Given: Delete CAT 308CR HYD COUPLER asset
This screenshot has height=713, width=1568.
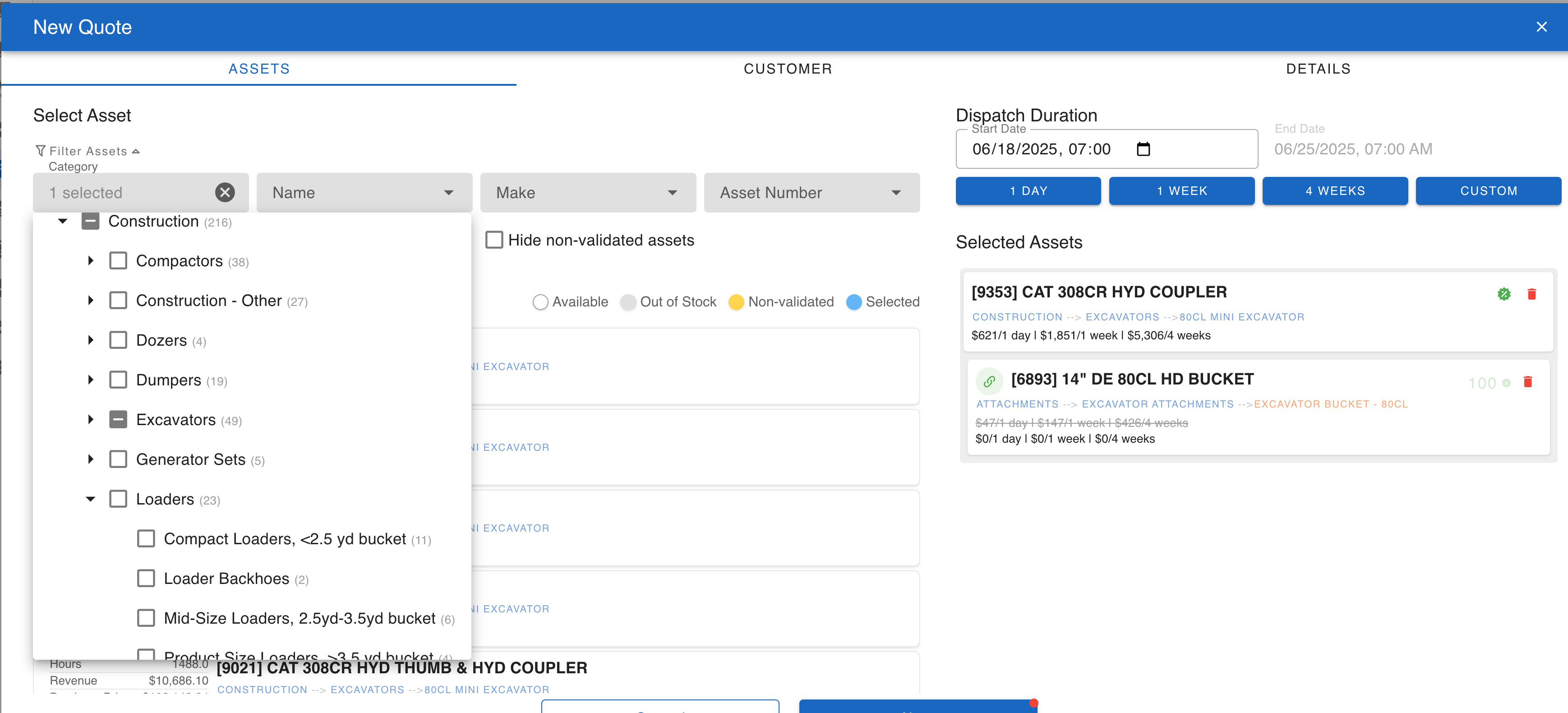Looking at the screenshot, I should tap(1531, 294).
